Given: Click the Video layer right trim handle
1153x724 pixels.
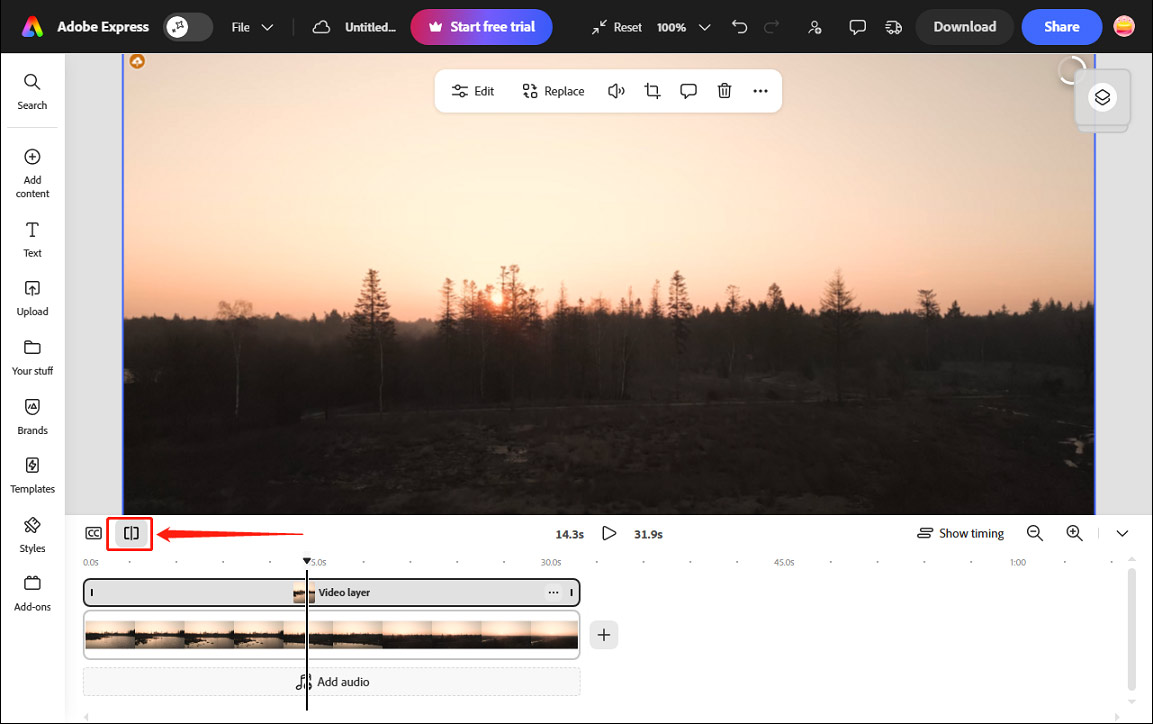Looking at the screenshot, I should pos(571,592).
